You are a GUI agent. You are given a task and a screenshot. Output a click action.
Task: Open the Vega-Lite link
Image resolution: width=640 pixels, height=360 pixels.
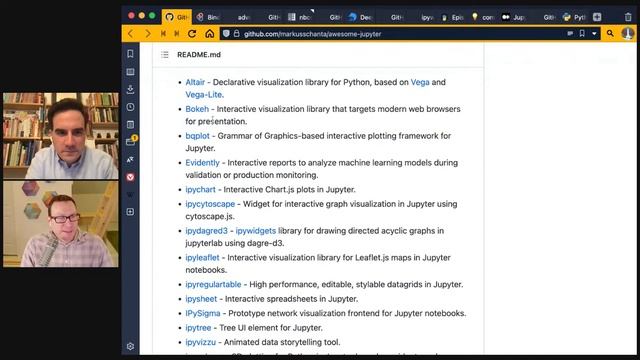click(x=204, y=94)
